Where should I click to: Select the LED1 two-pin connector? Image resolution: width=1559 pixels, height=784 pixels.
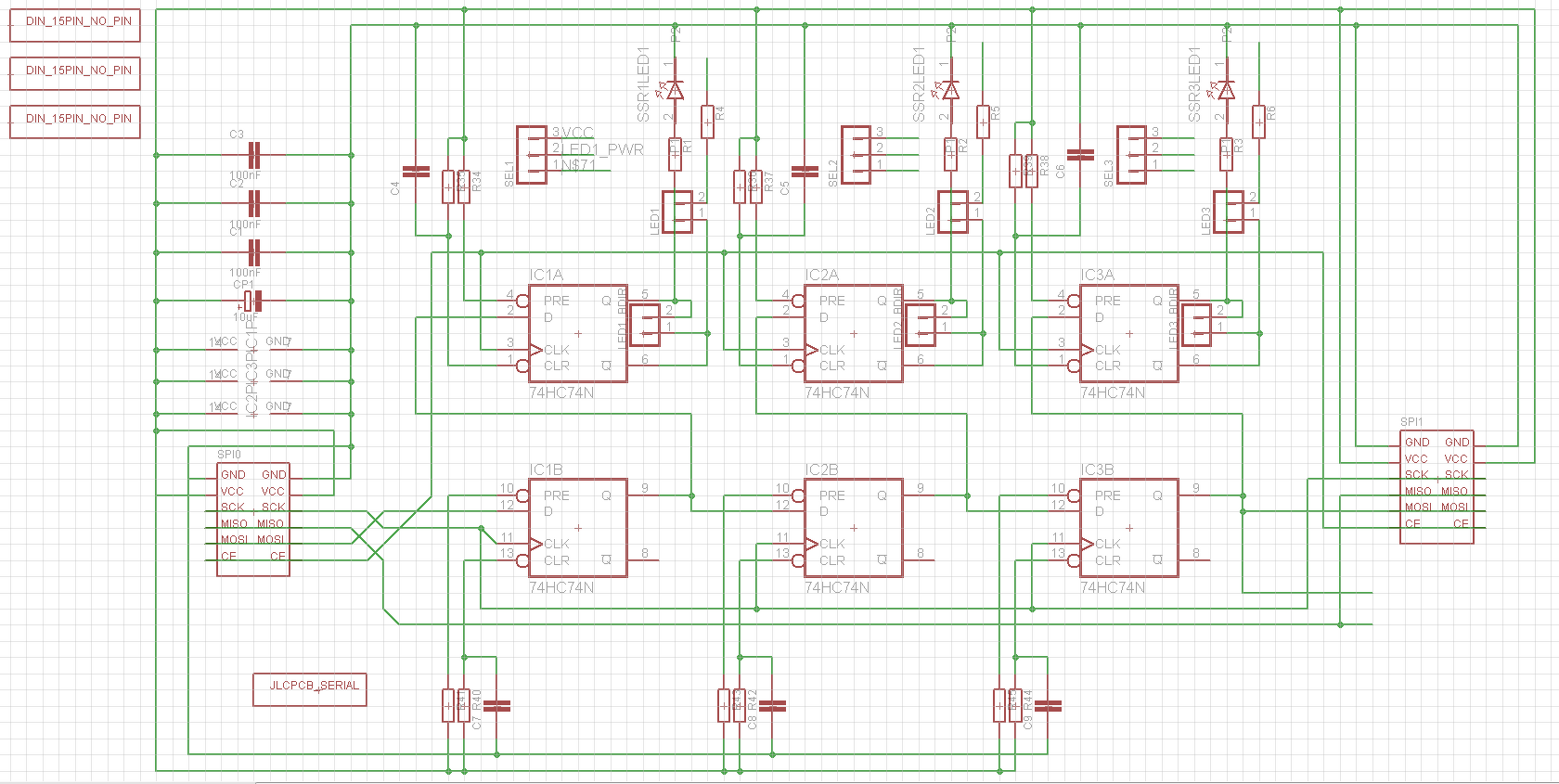point(676,212)
